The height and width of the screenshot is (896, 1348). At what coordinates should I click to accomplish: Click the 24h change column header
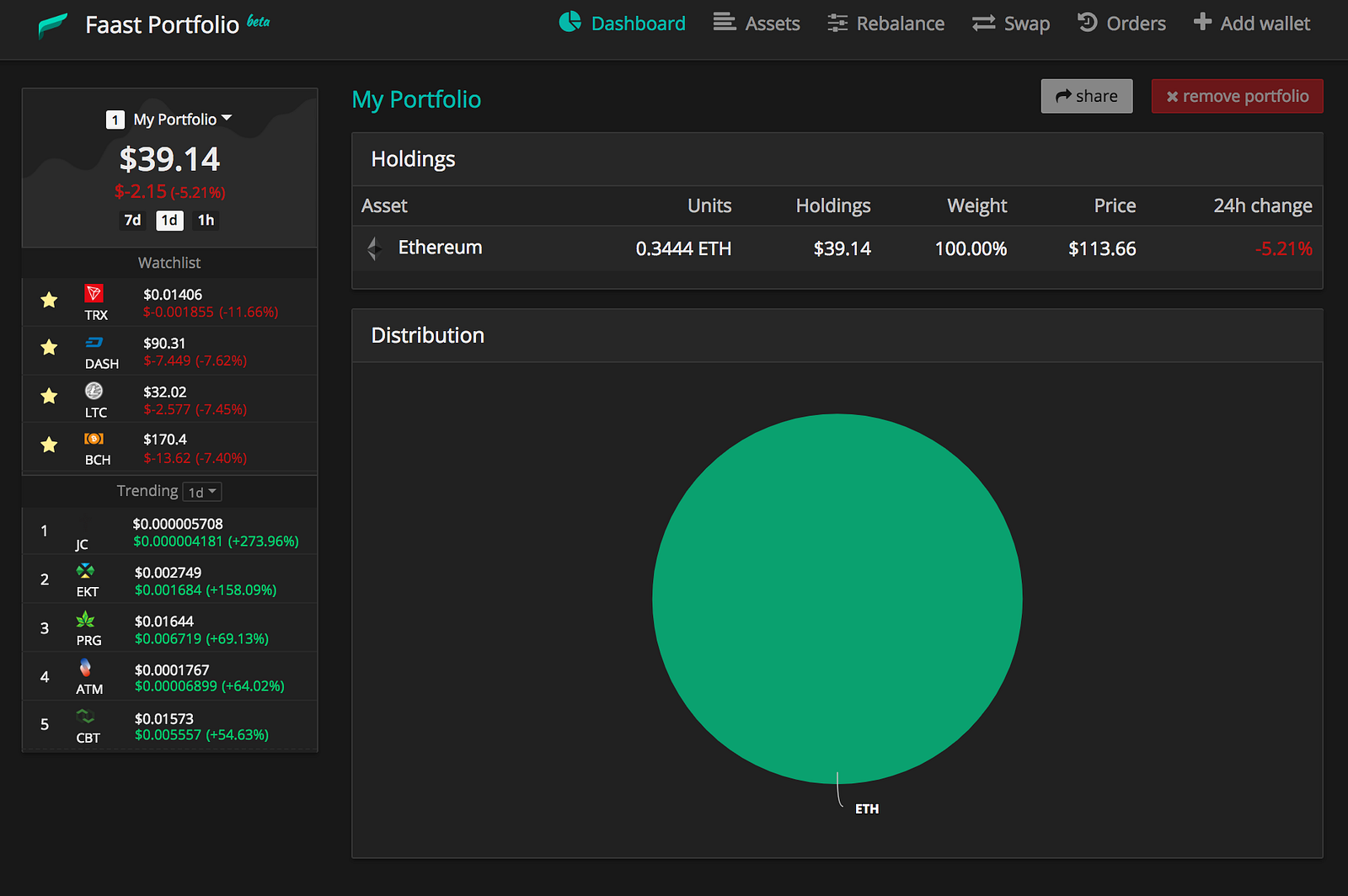tap(1263, 206)
